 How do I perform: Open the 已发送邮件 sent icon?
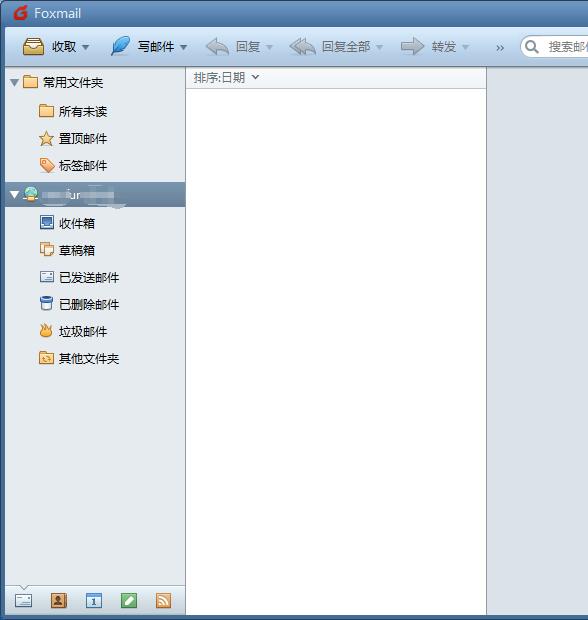(x=47, y=277)
